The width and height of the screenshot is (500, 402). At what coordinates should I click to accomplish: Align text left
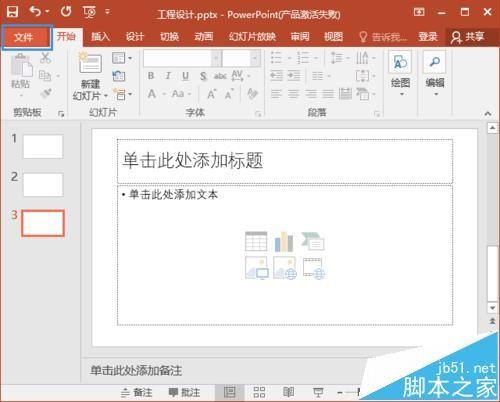(276, 94)
